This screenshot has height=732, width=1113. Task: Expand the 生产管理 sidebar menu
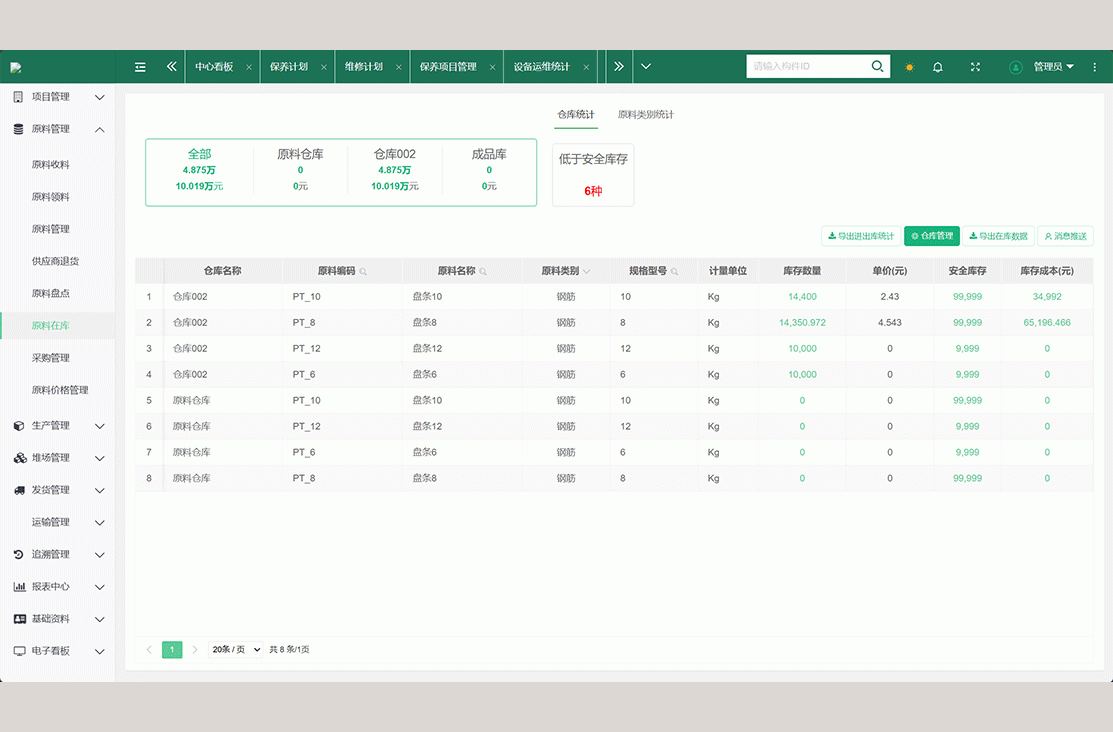click(58, 426)
